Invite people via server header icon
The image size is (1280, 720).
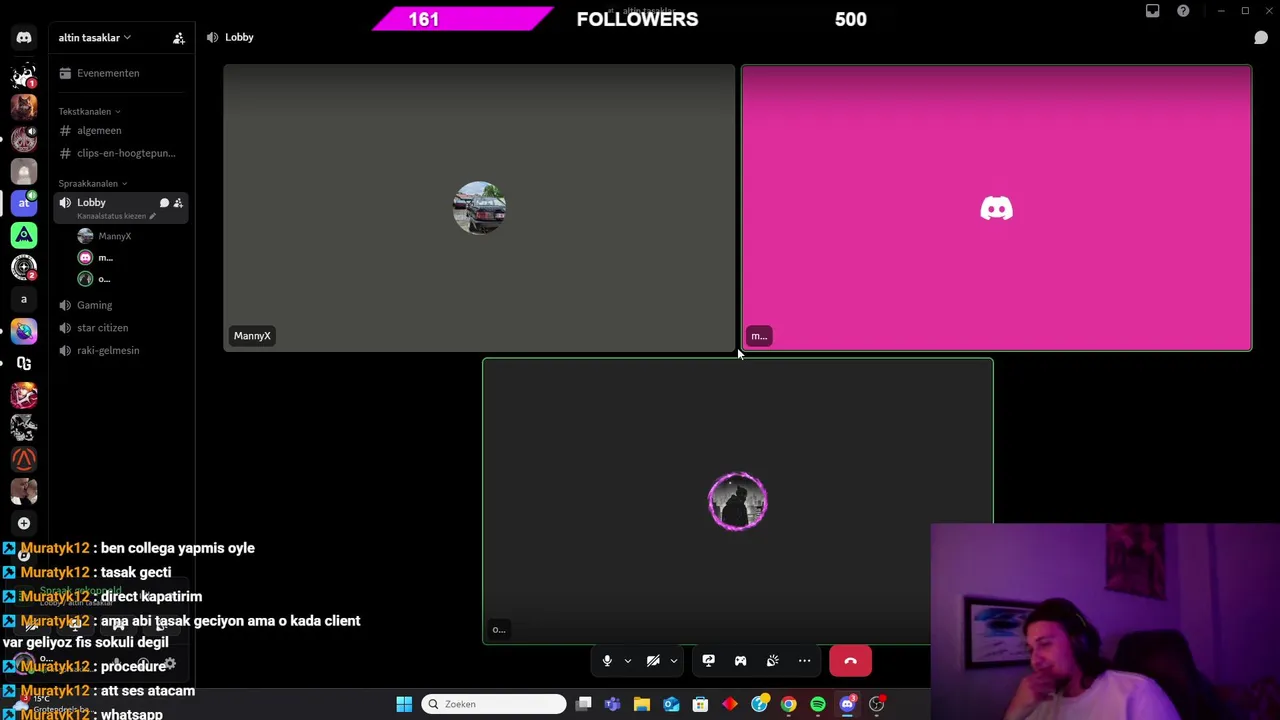[x=179, y=38]
